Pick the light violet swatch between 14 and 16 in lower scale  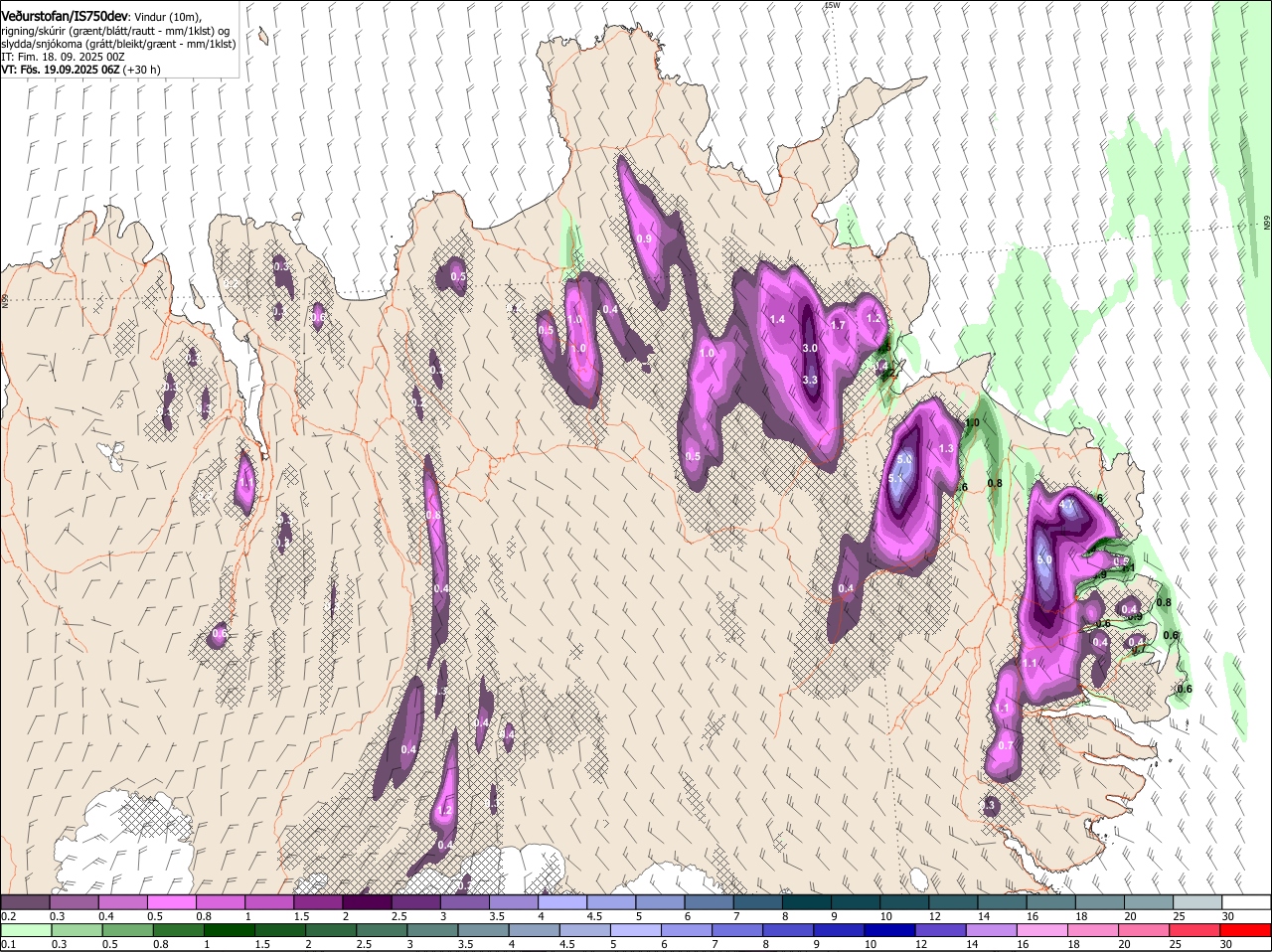(991, 930)
